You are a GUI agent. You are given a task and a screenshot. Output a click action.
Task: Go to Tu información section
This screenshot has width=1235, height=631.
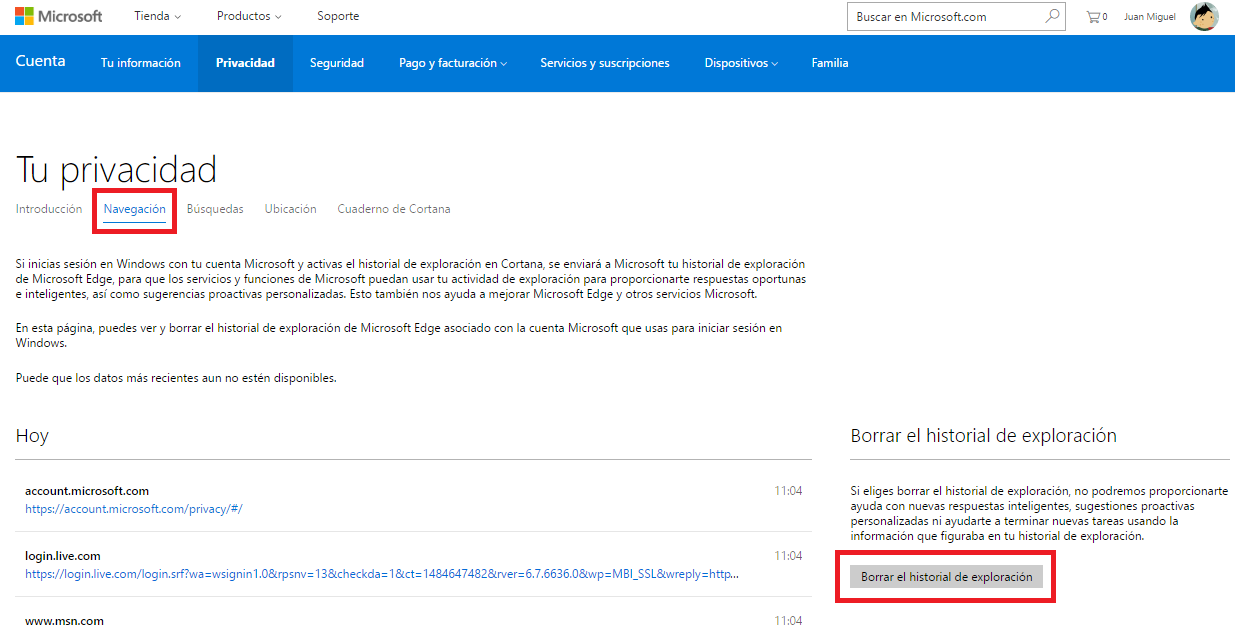(141, 63)
